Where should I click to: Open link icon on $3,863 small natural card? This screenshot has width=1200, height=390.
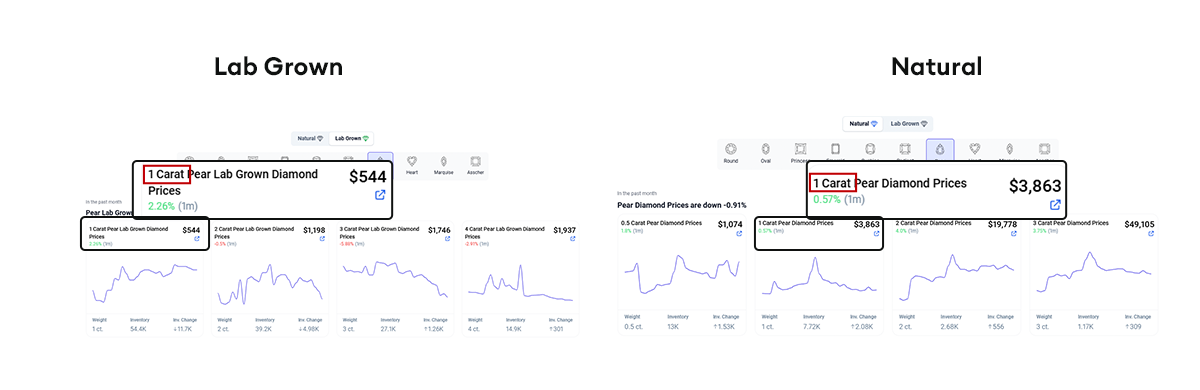(877, 234)
